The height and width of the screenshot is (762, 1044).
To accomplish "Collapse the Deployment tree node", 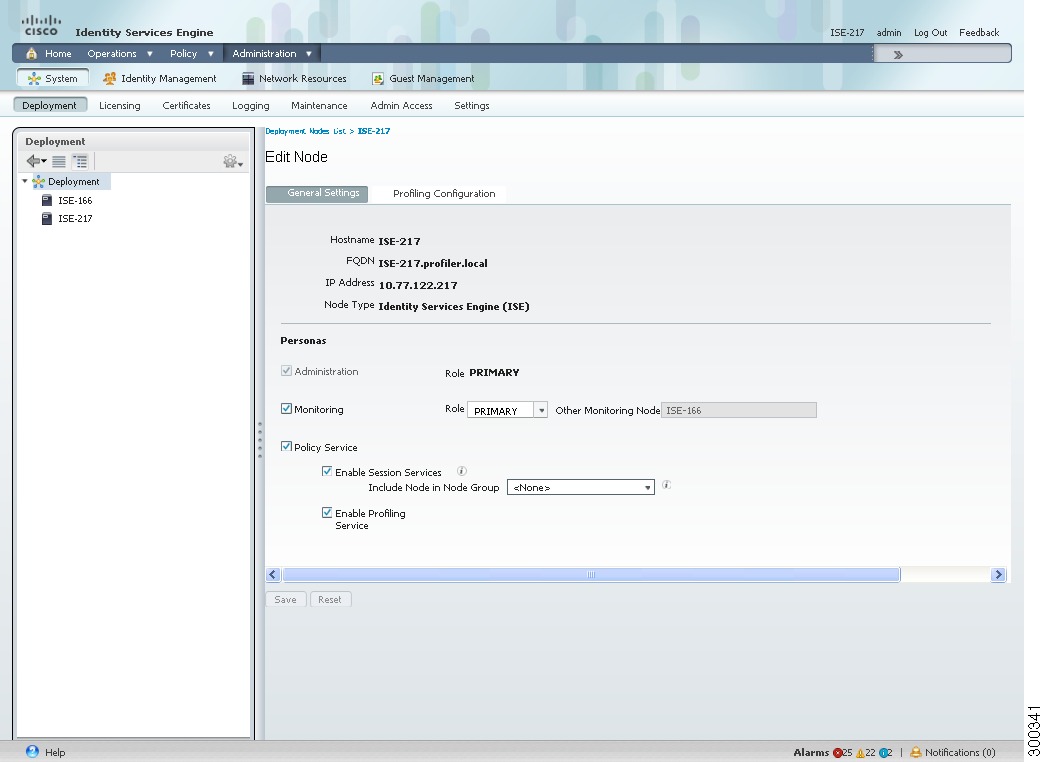I will click(x=25, y=181).
